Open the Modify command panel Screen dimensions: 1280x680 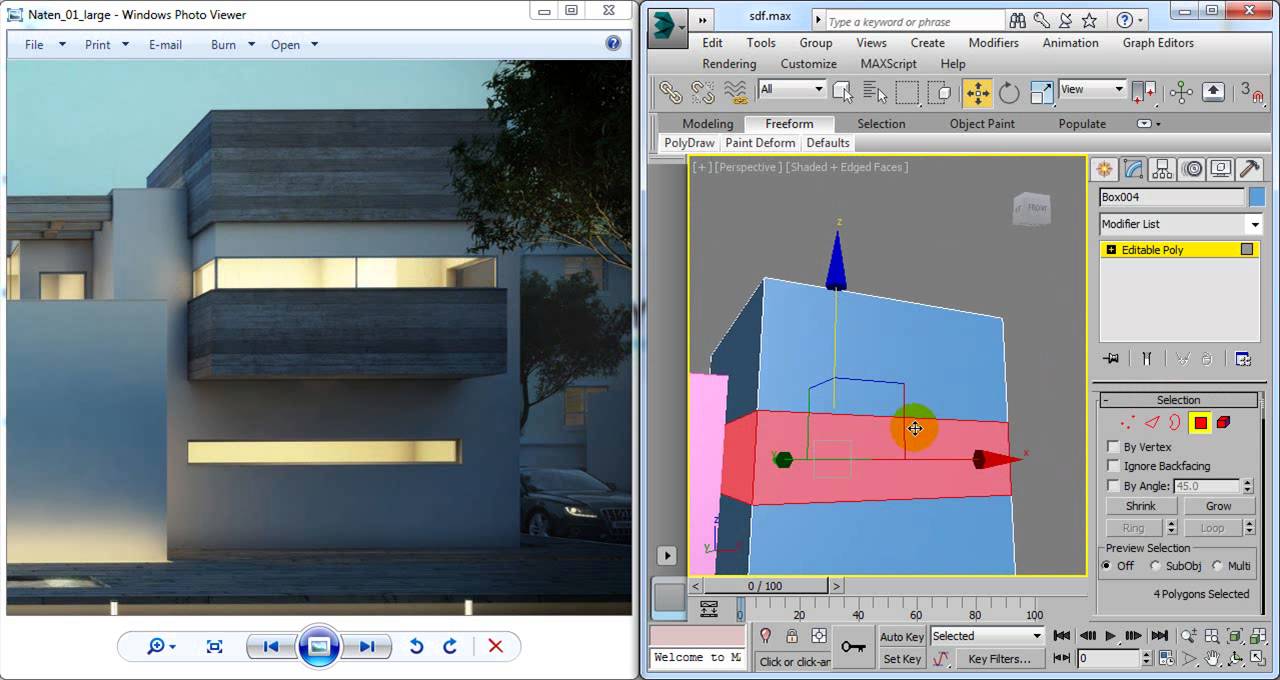(1133, 169)
